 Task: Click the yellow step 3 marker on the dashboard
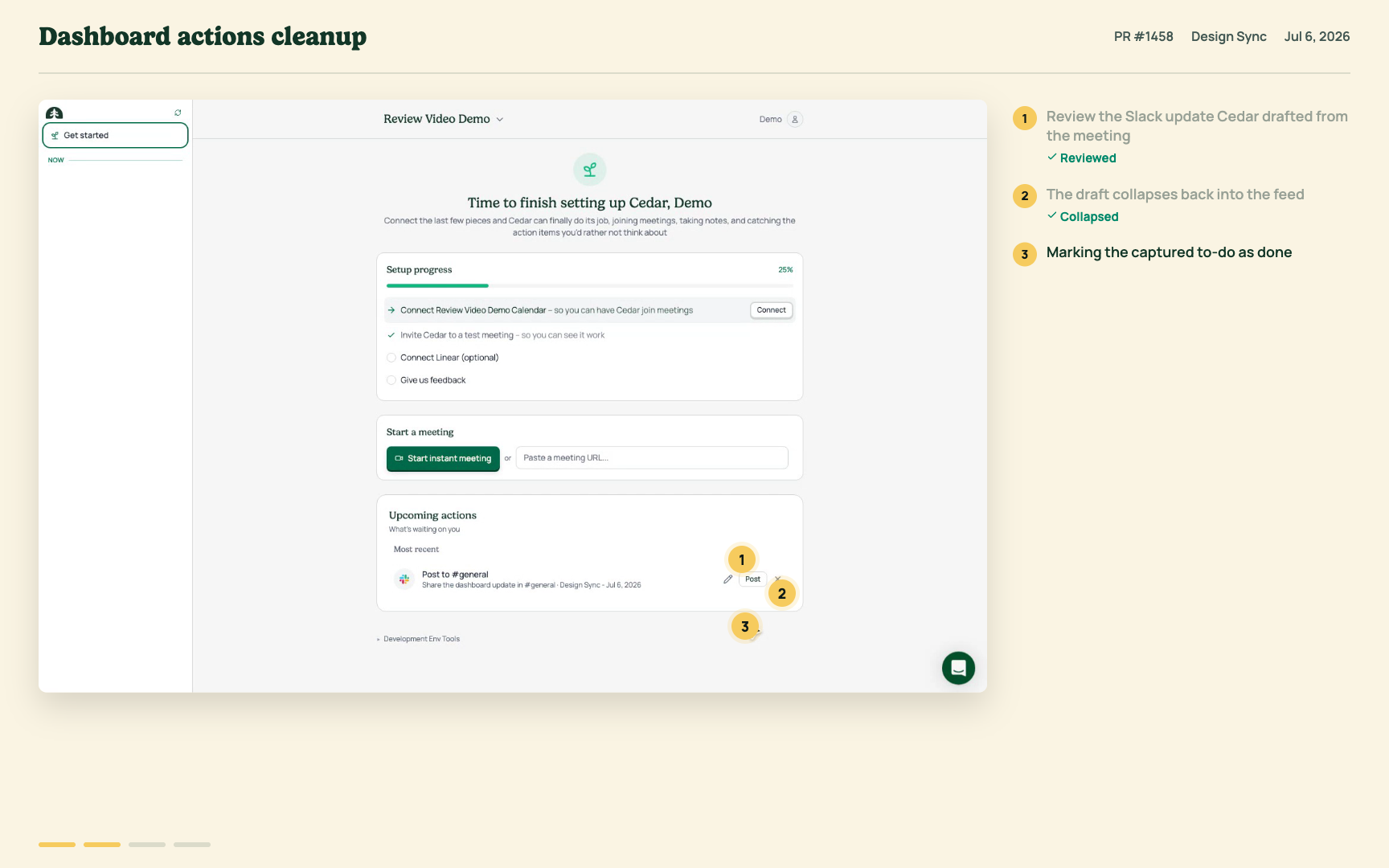(x=745, y=627)
